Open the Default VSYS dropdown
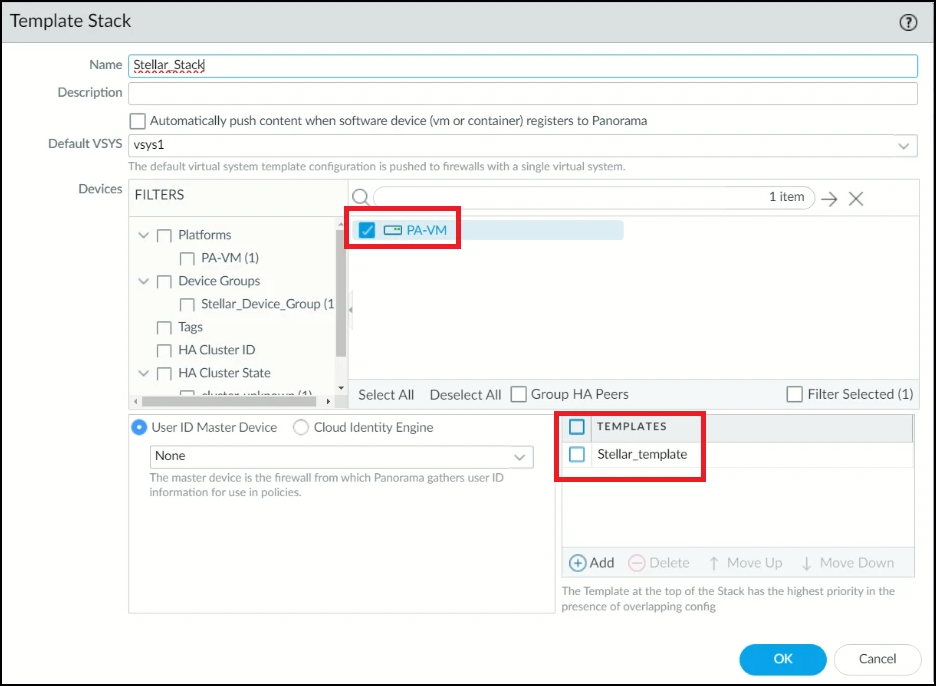 [904, 145]
